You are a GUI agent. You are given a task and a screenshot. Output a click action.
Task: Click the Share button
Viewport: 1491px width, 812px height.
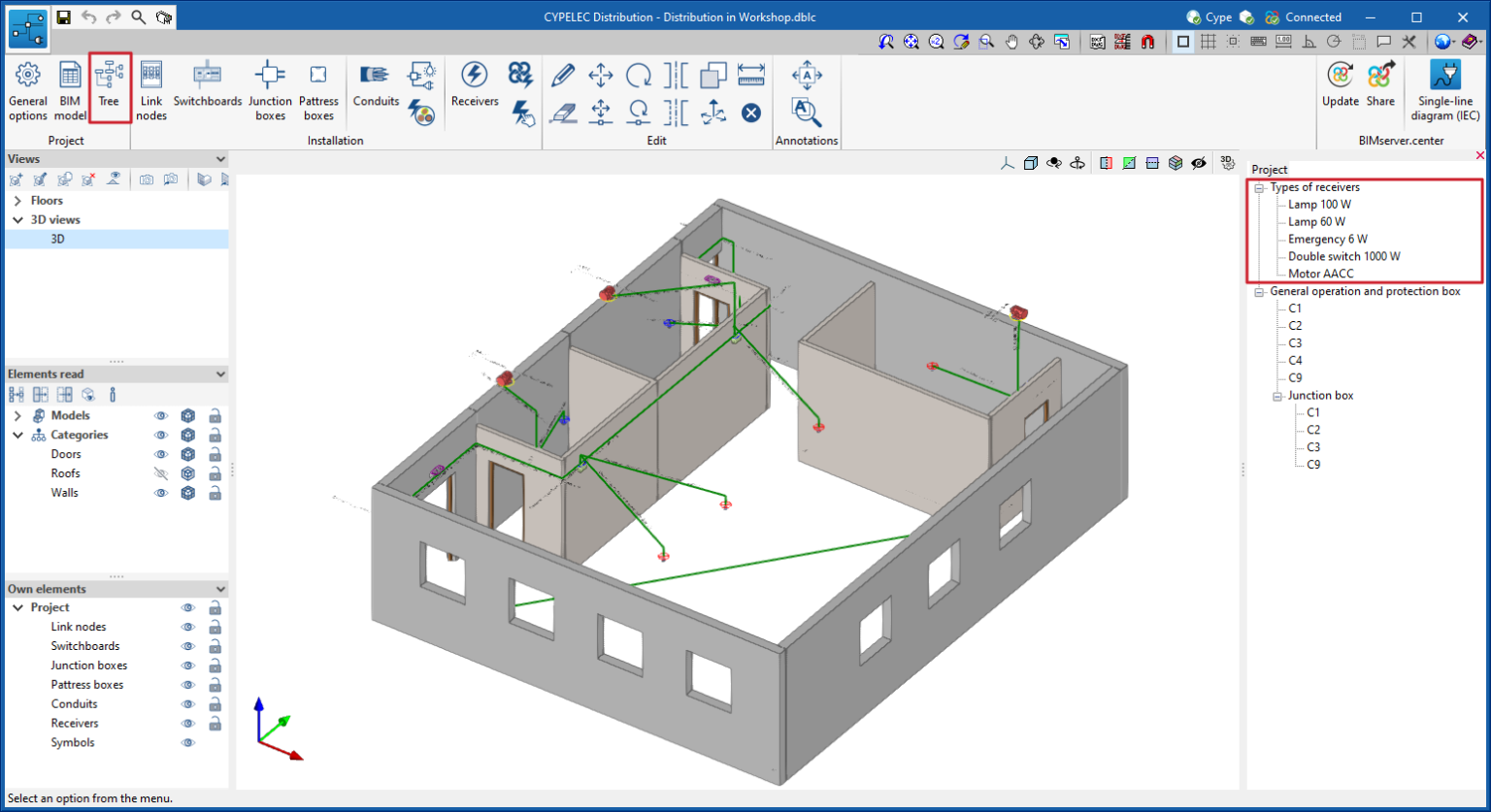(1379, 87)
